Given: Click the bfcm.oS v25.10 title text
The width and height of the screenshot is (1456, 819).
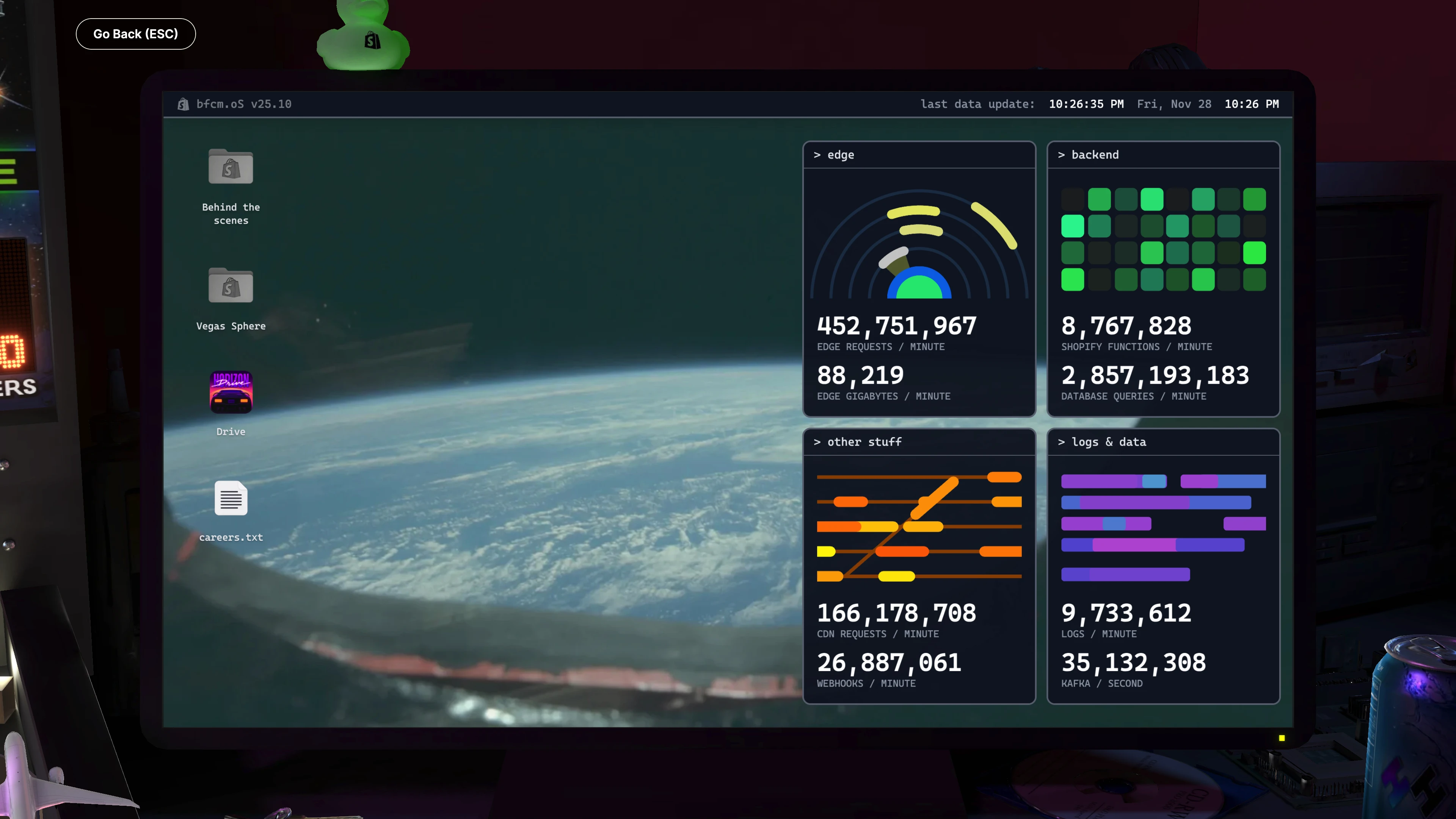Looking at the screenshot, I should click(243, 104).
